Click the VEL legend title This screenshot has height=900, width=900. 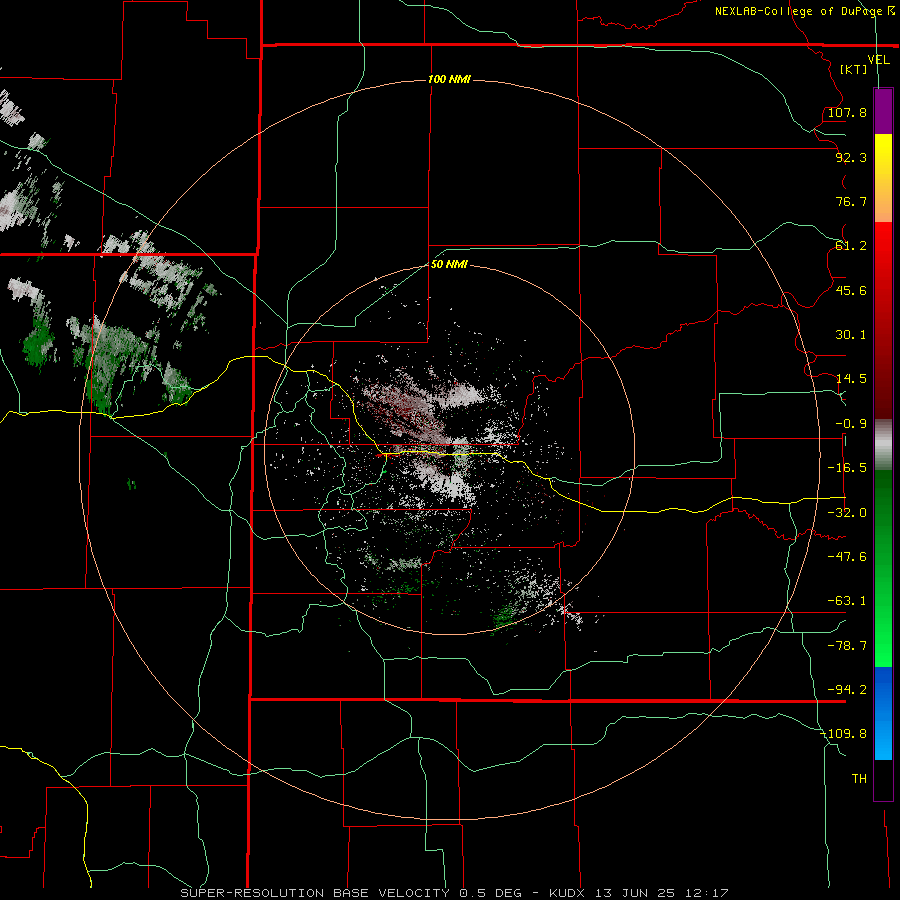coord(878,59)
